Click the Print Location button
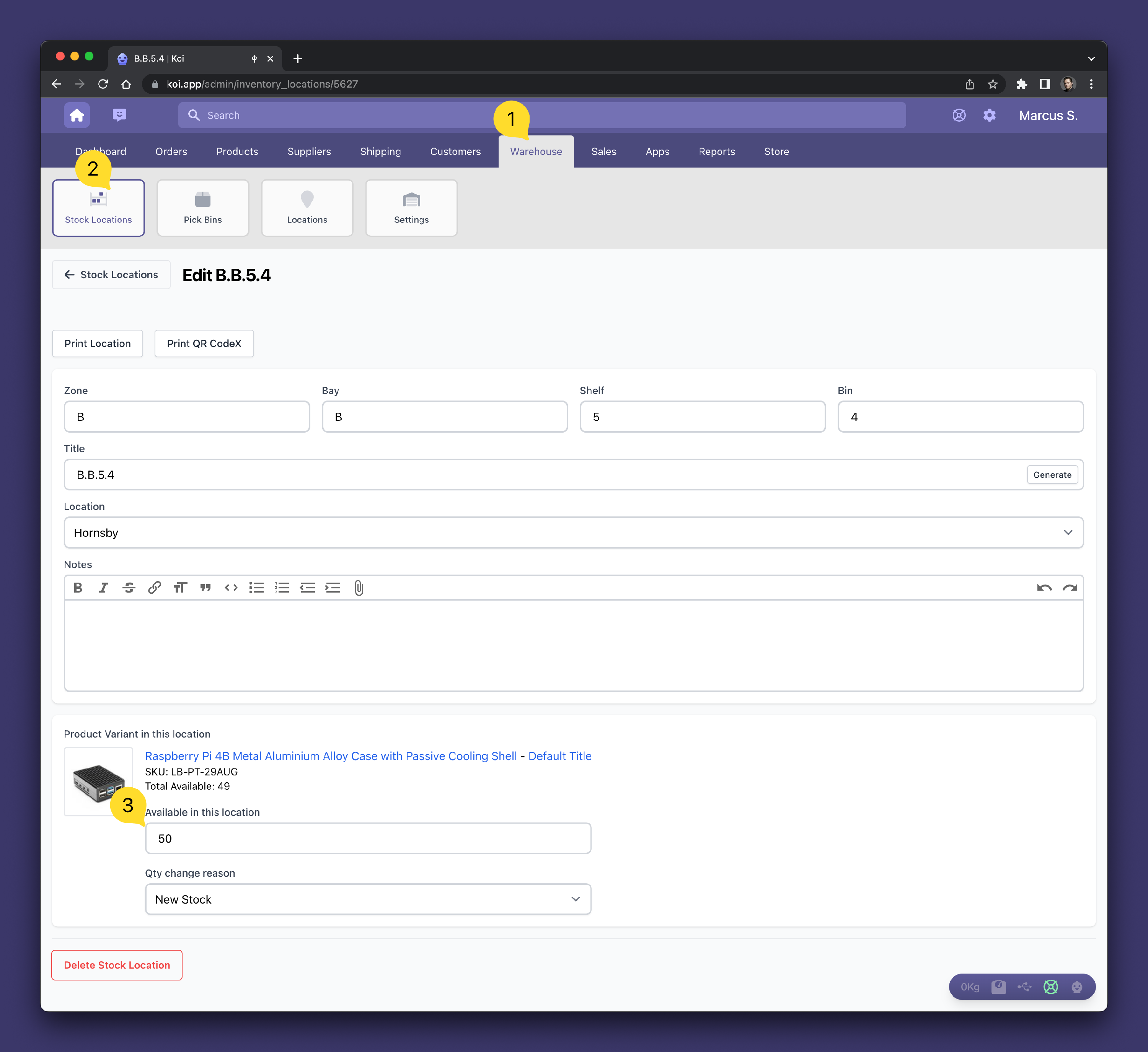 point(97,343)
